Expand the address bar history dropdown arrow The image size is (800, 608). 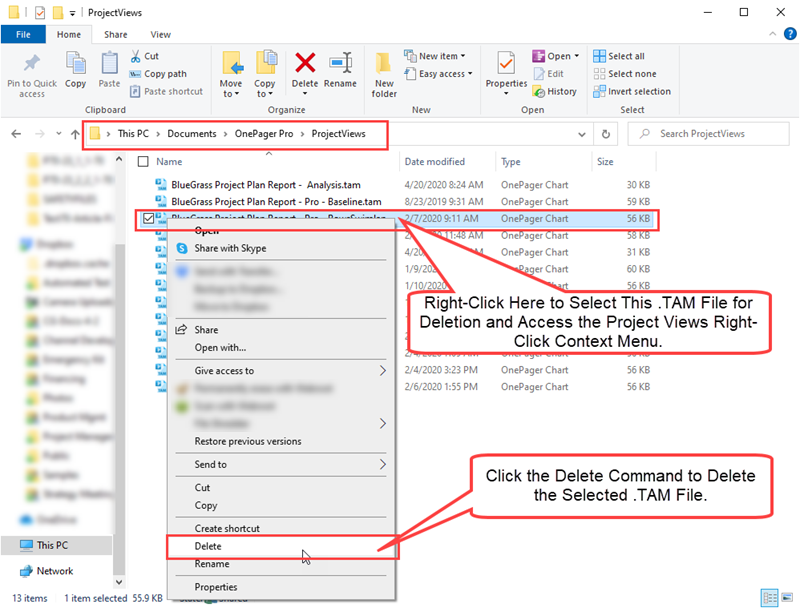(x=581, y=133)
